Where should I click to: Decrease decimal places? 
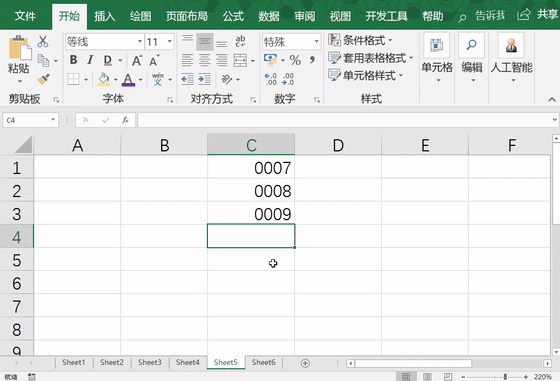pyautogui.click(x=288, y=79)
